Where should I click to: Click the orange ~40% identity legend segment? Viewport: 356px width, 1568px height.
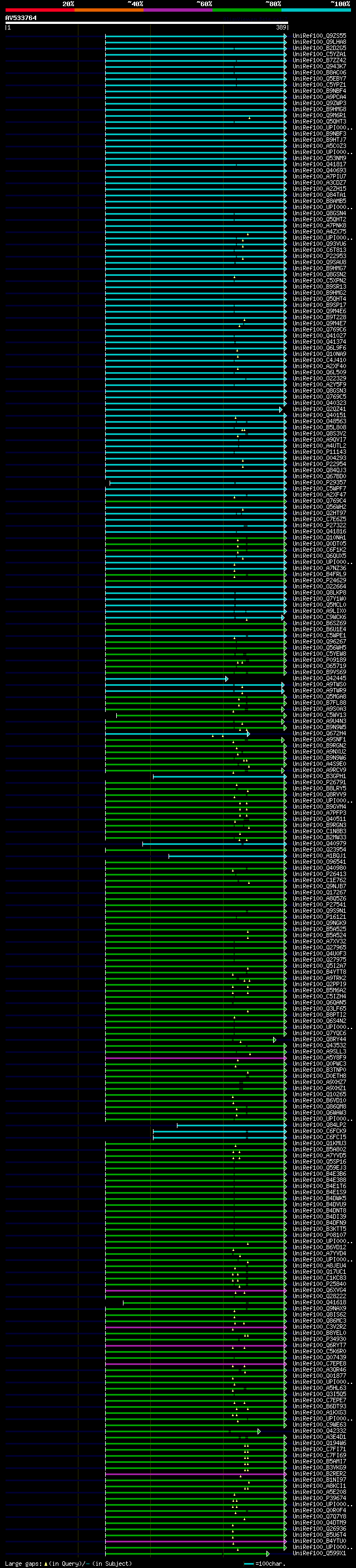109,10
